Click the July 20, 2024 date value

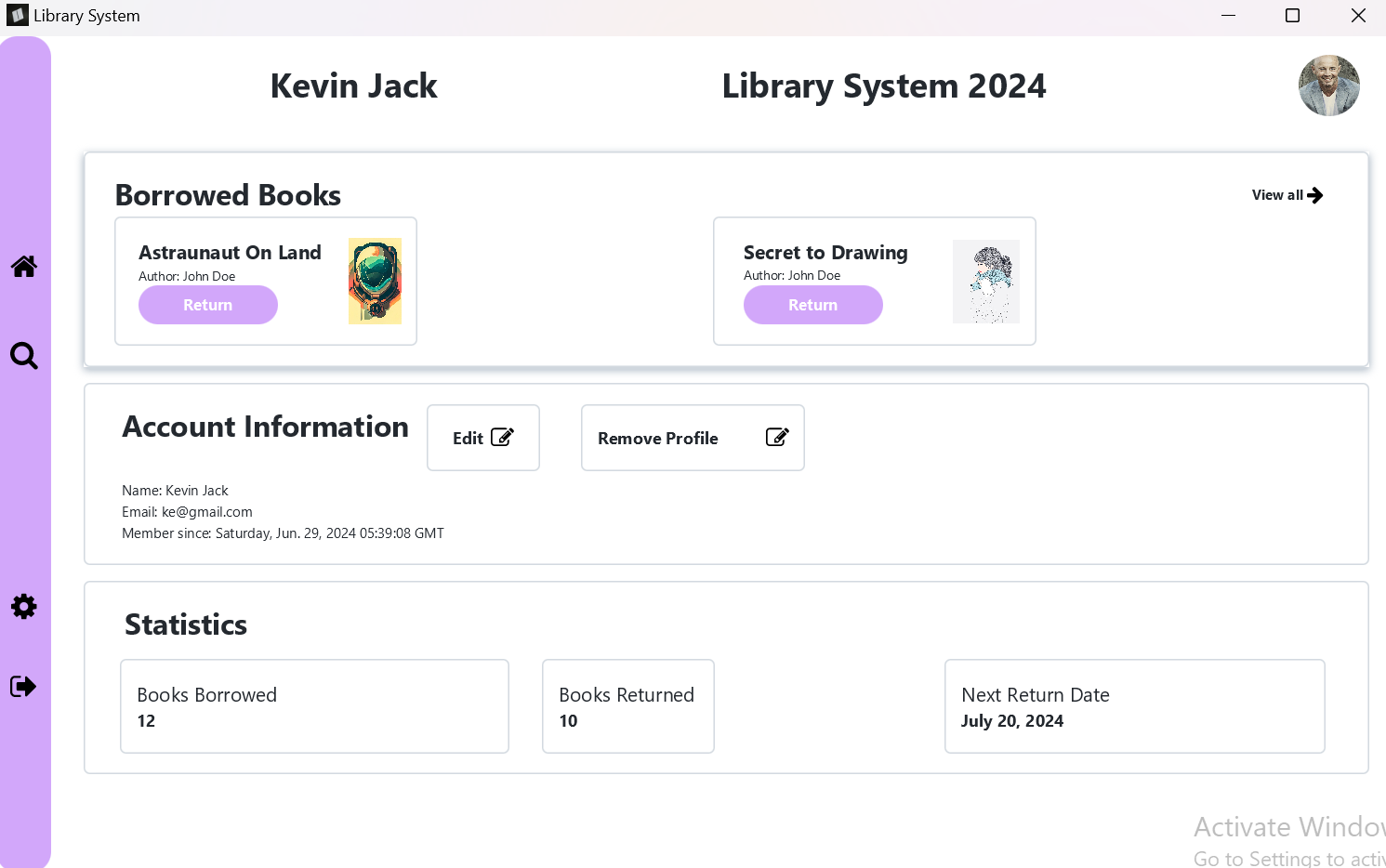click(1012, 721)
